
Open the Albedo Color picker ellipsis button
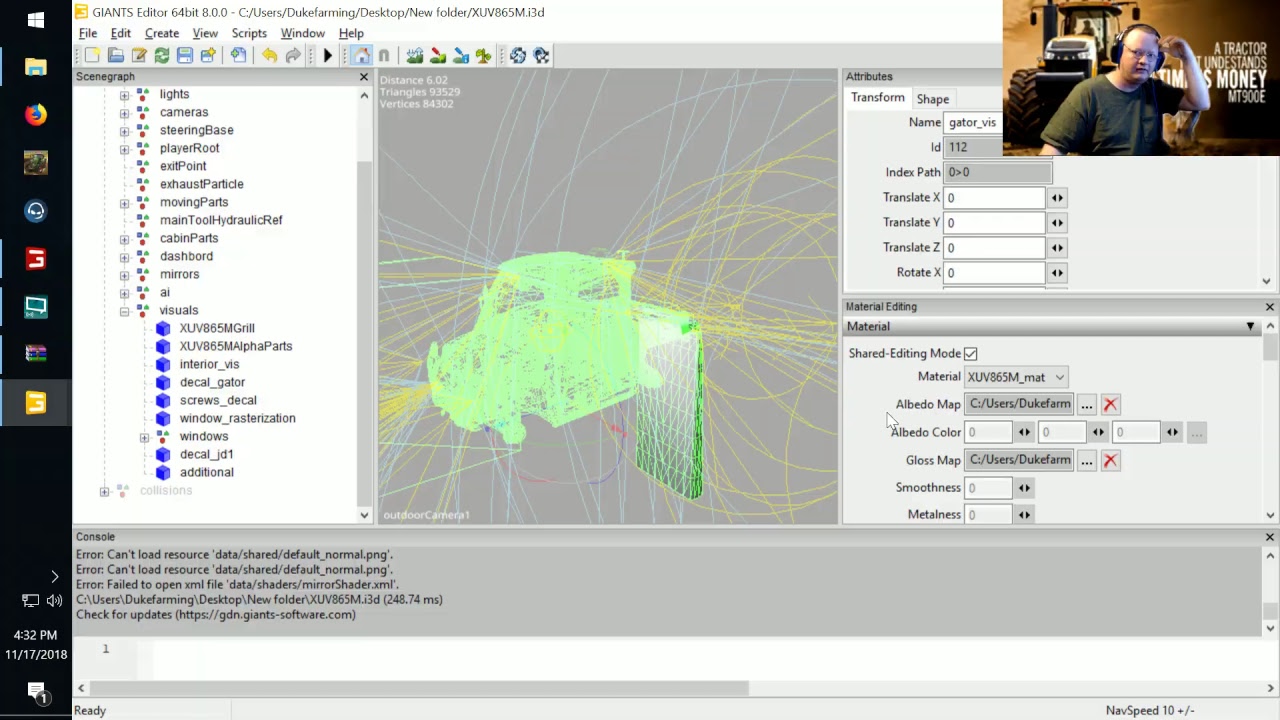(1197, 432)
